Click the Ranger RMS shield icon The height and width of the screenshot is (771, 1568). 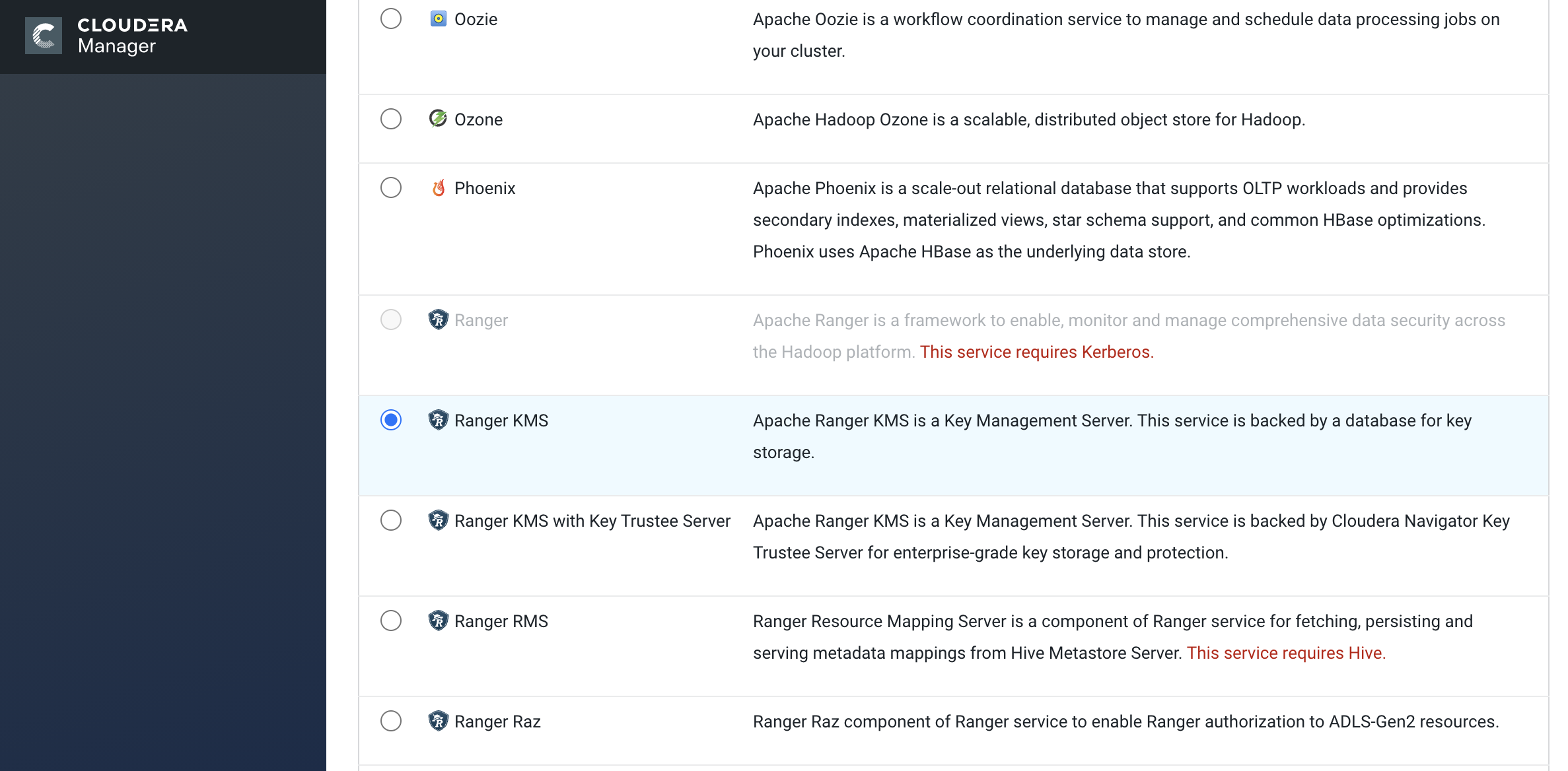pyautogui.click(x=438, y=620)
